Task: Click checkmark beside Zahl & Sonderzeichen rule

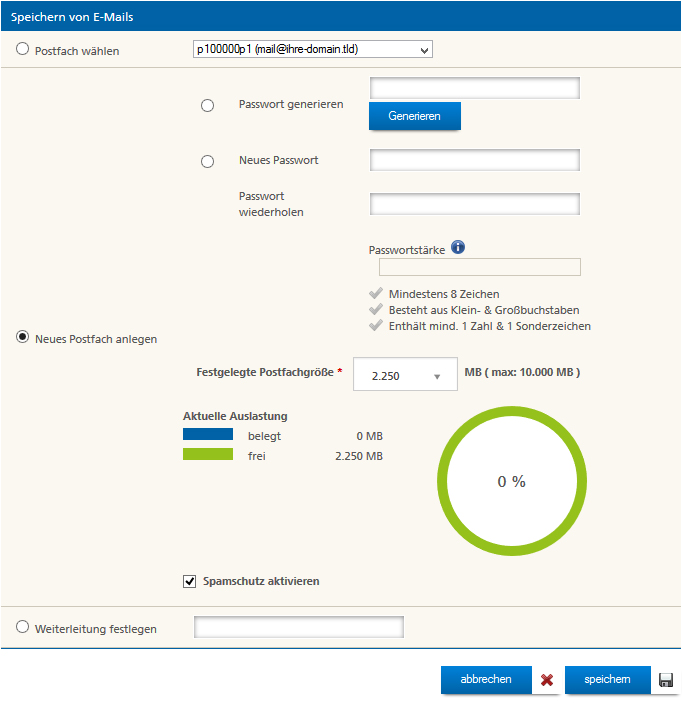Action: (x=376, y=326)
